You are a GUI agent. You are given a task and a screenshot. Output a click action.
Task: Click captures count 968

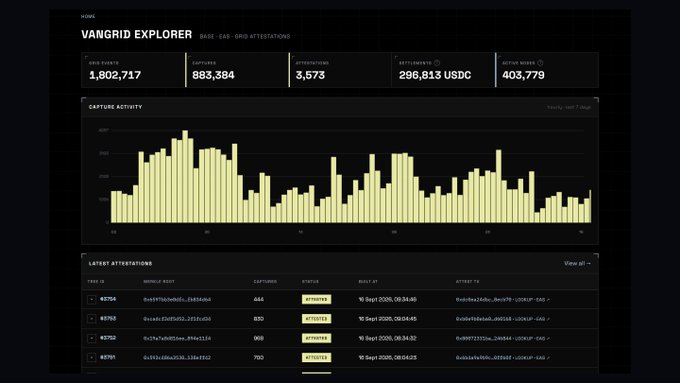point(258,338)
